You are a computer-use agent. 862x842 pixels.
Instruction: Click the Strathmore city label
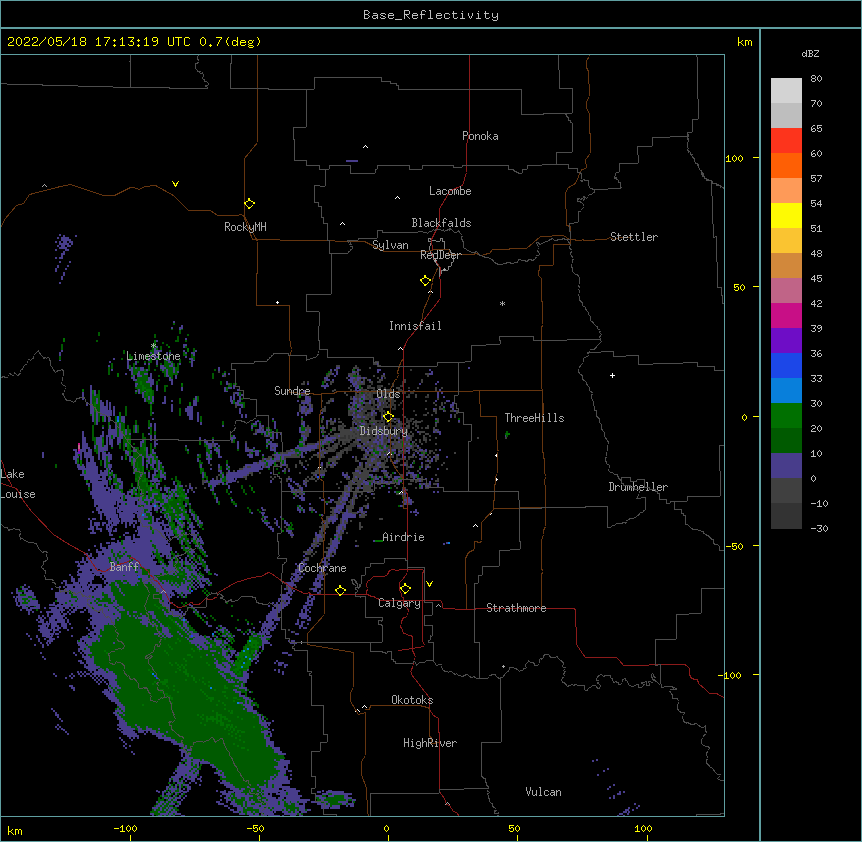(516, 608)
